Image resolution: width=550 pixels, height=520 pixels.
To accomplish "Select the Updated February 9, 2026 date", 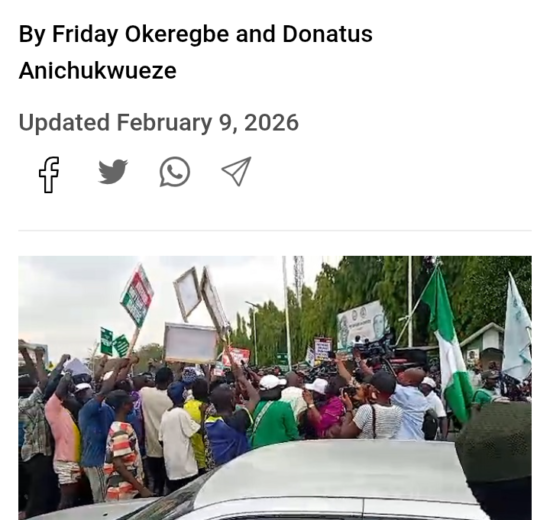I will (x=159, y=123).
